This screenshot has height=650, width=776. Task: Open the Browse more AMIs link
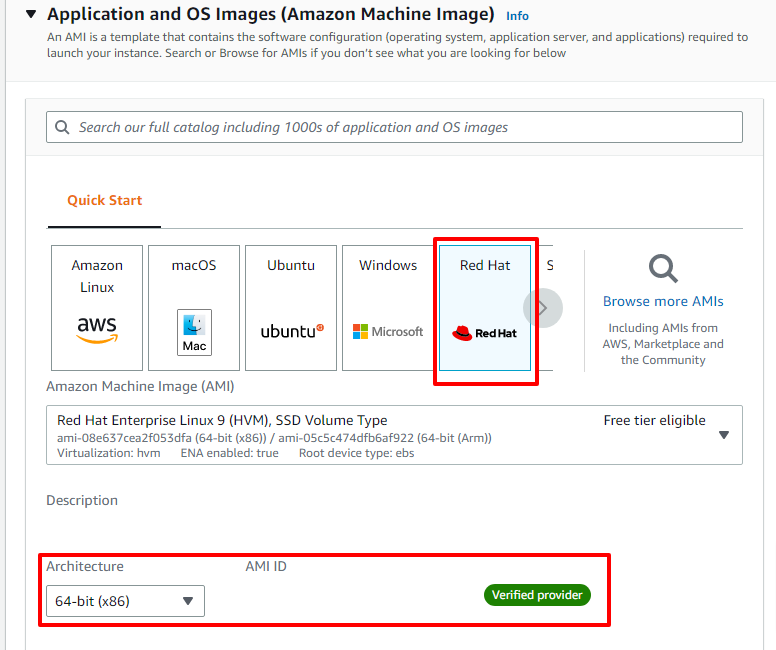663,301
